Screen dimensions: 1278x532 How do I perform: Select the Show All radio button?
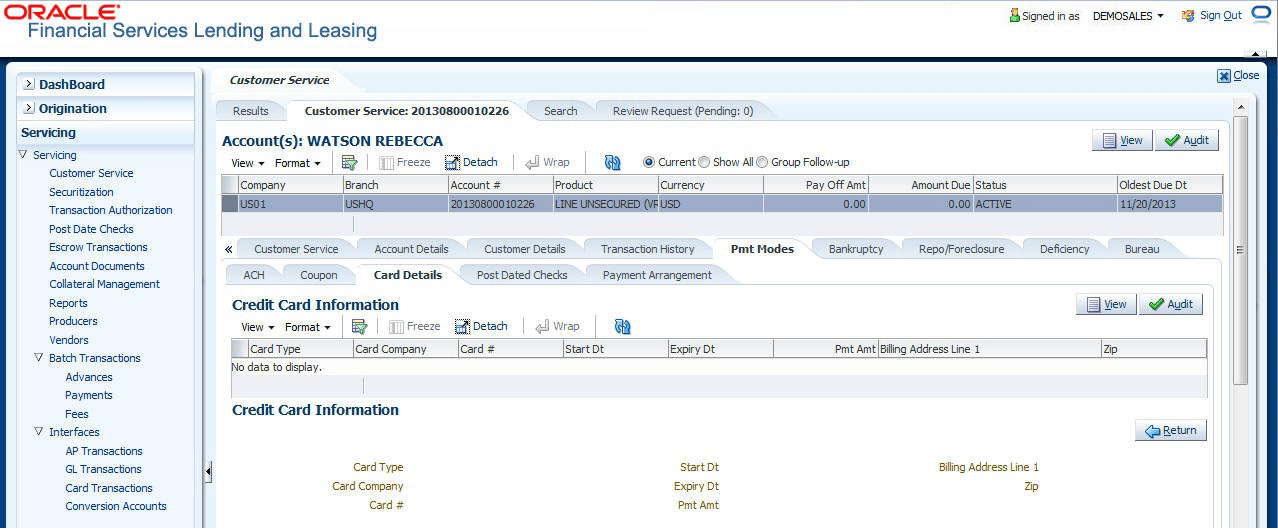pos(704,162)
